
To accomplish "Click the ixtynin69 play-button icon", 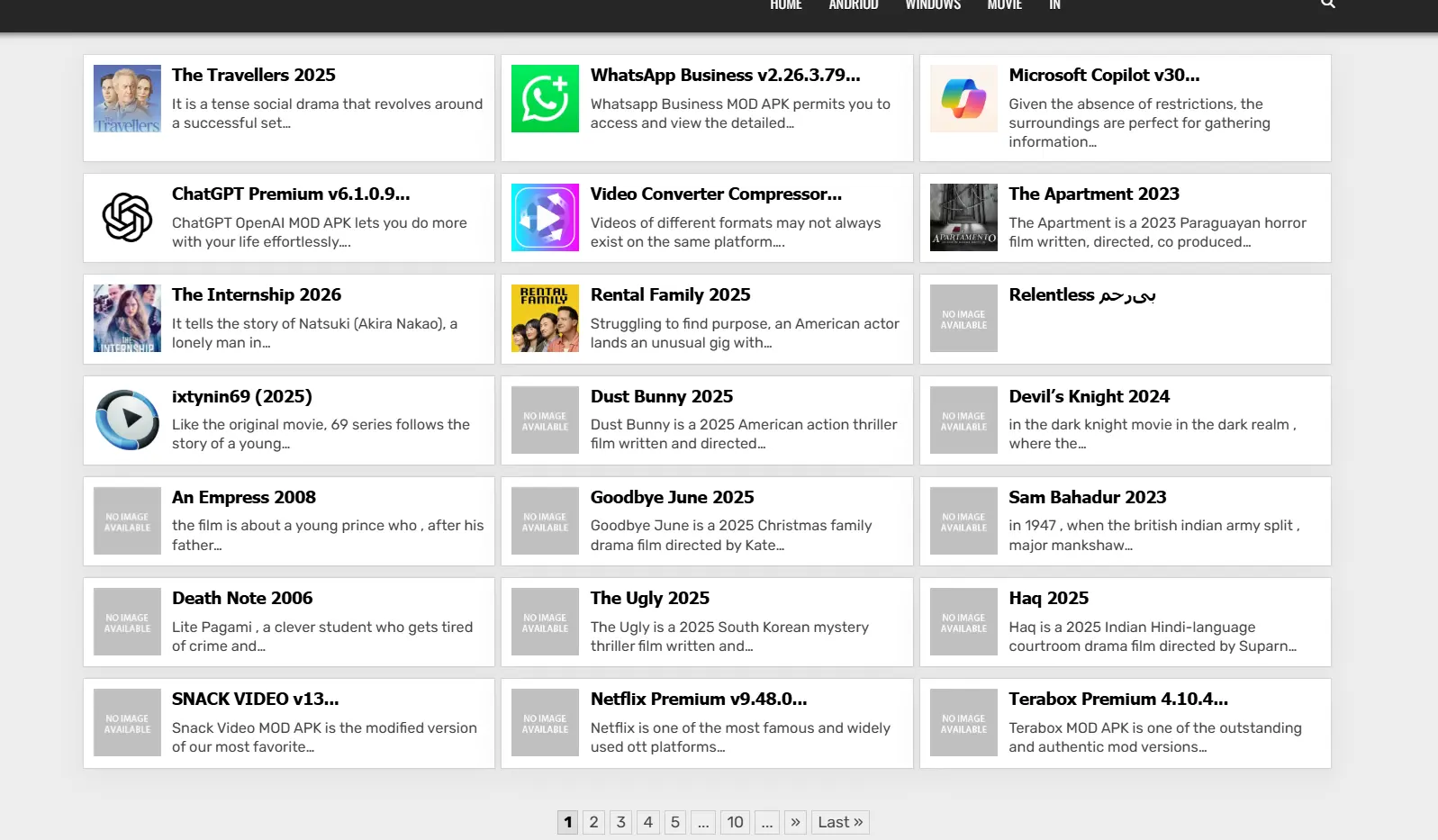I will (x=127, y=420).
